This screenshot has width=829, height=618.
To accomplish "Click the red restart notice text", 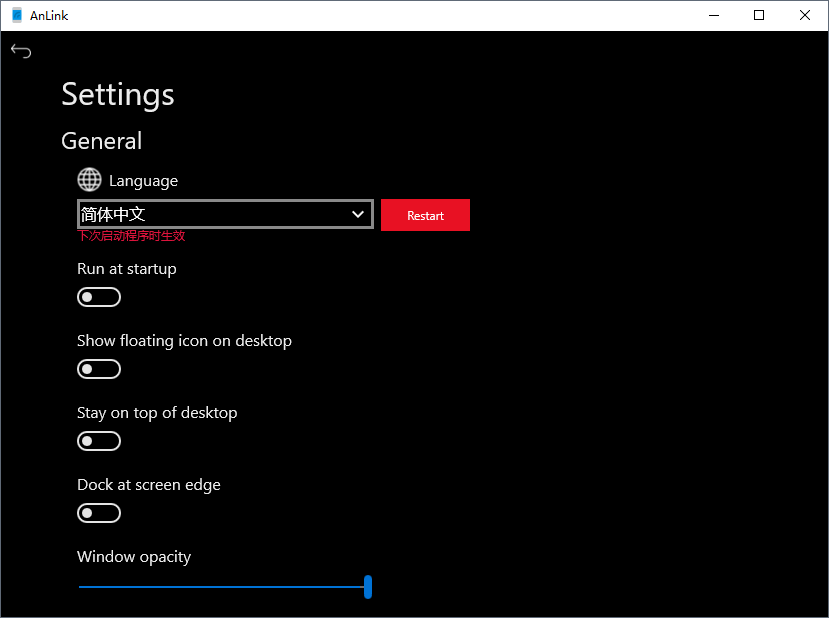I will [x=131, y=236].
